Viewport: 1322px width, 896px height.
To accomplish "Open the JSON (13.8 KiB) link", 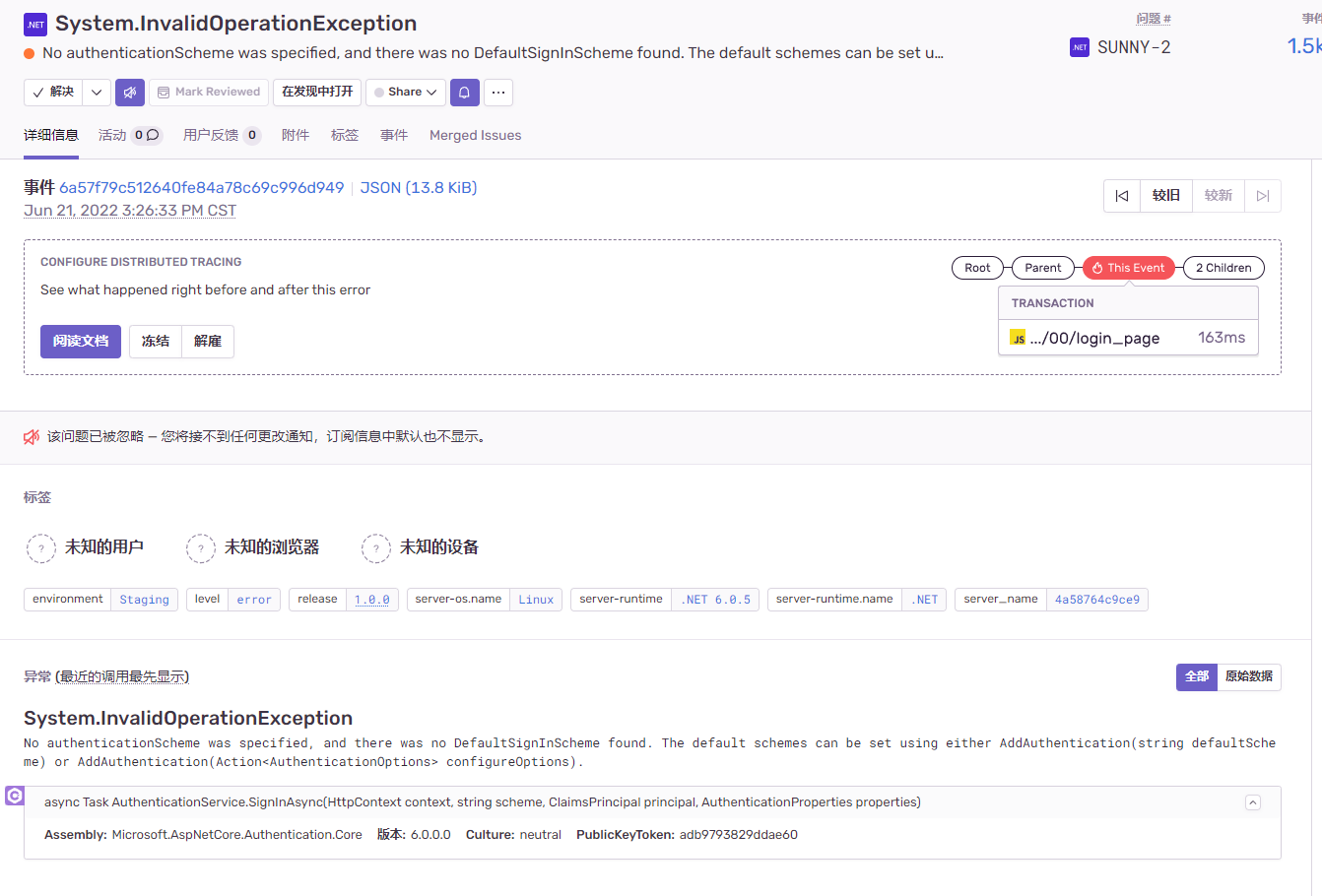I will pos(419,187).
